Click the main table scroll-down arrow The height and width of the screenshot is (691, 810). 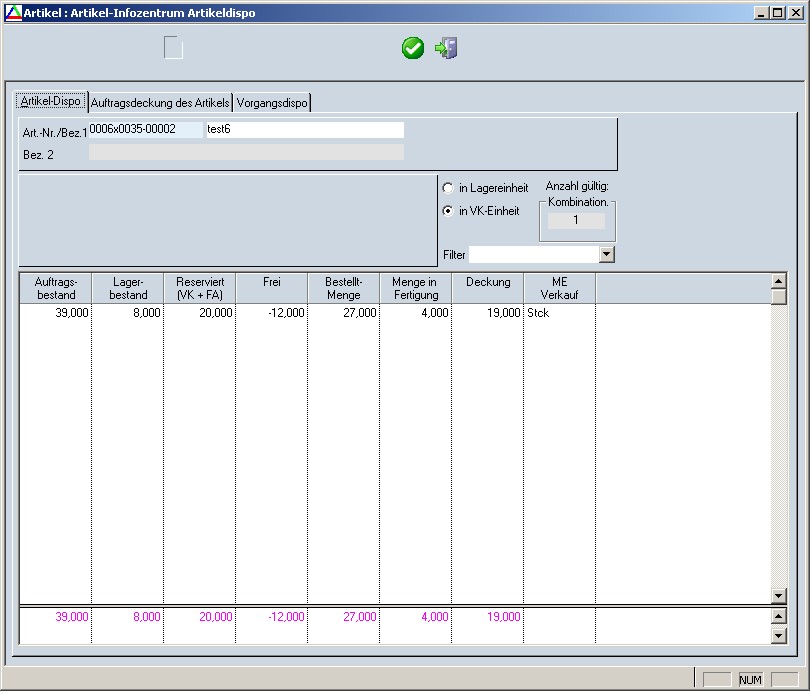click(x=780, y=596)
